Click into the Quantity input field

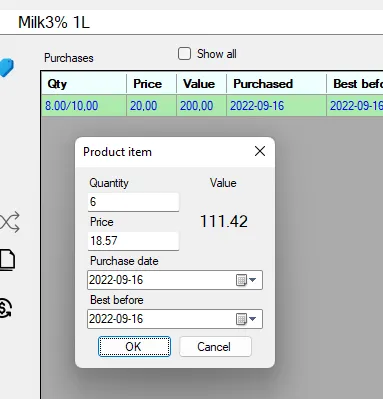[133, 202]
